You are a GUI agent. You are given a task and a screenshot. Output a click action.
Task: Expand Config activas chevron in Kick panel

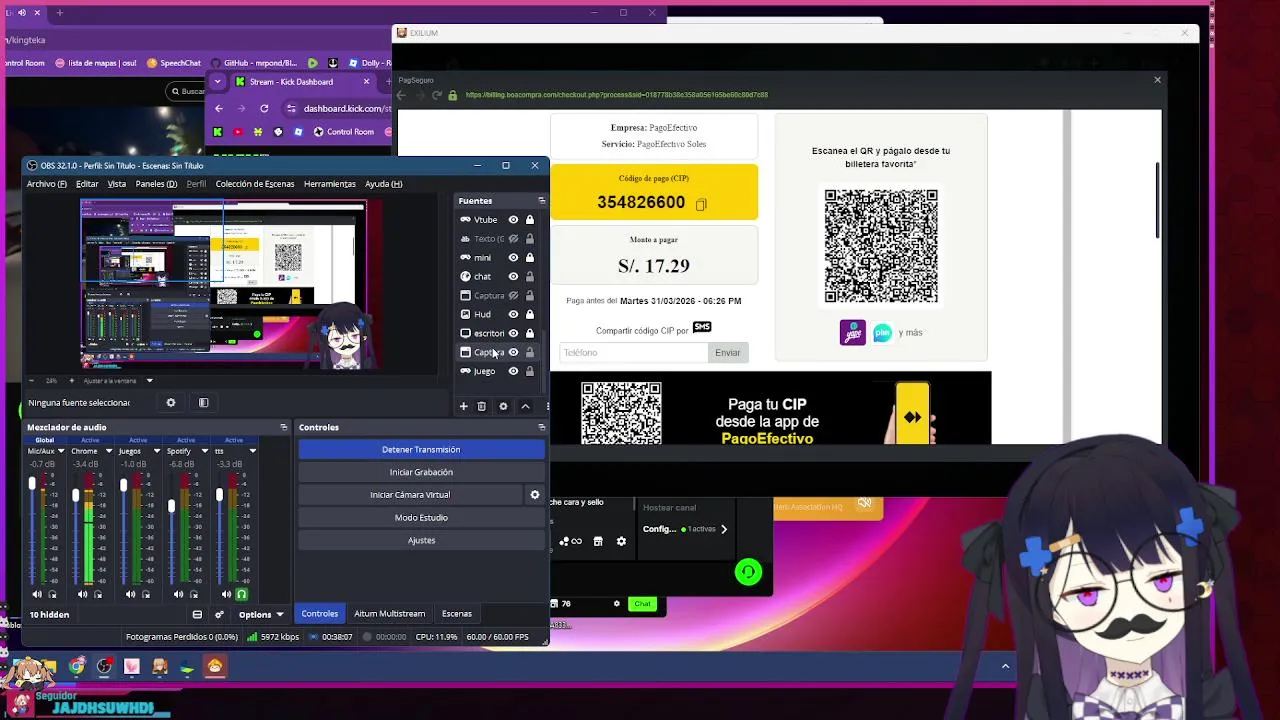pos(724,529)
